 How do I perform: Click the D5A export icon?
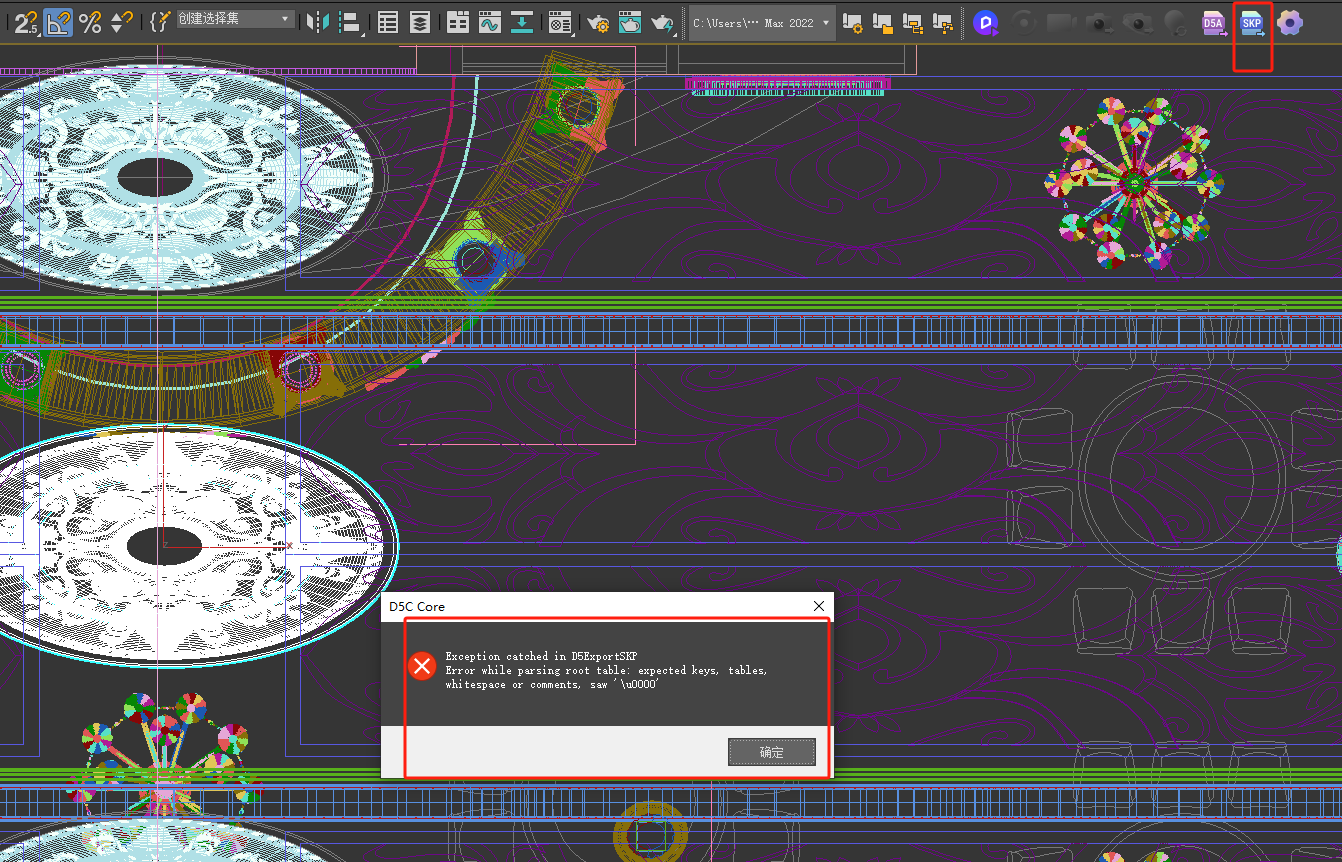click(1214, 21)
